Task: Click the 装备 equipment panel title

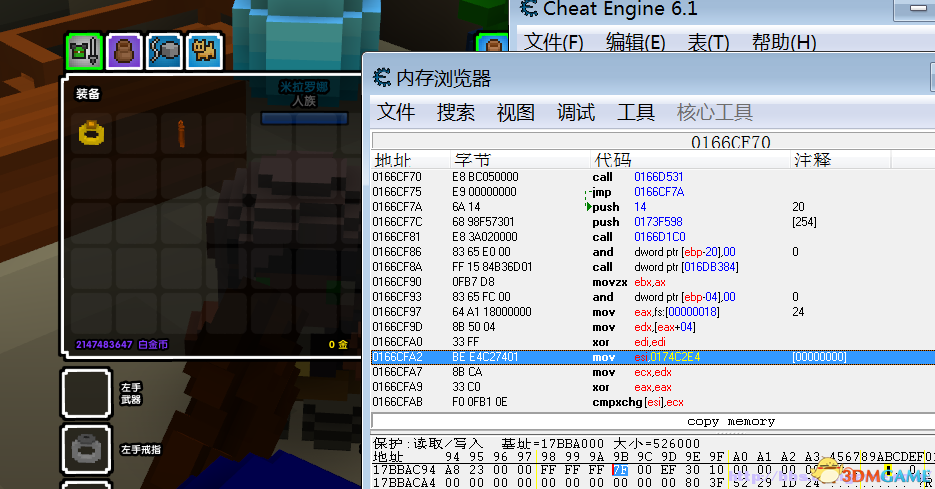Action: tap(88, 94)
